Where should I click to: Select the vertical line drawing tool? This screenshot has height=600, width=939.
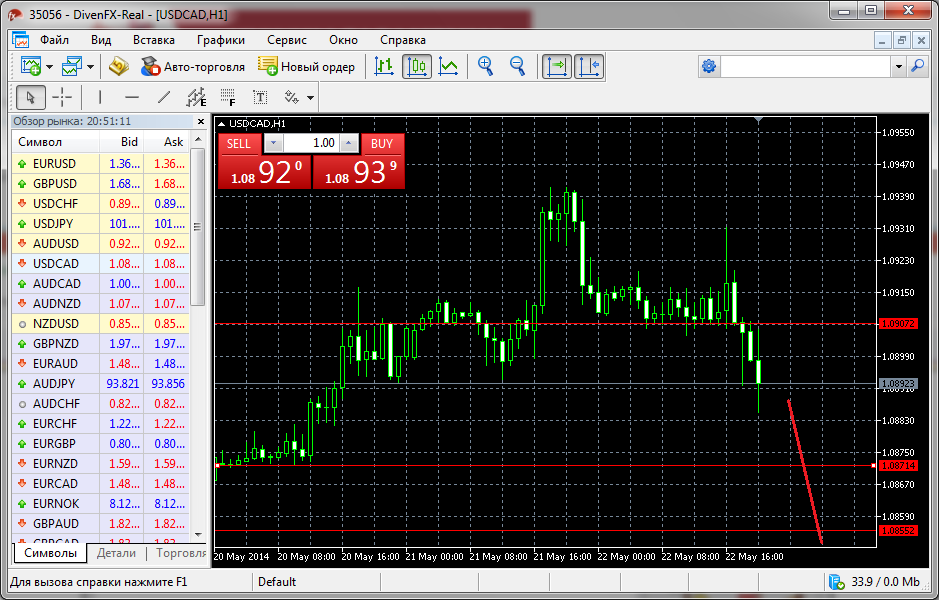coord(99,97)
